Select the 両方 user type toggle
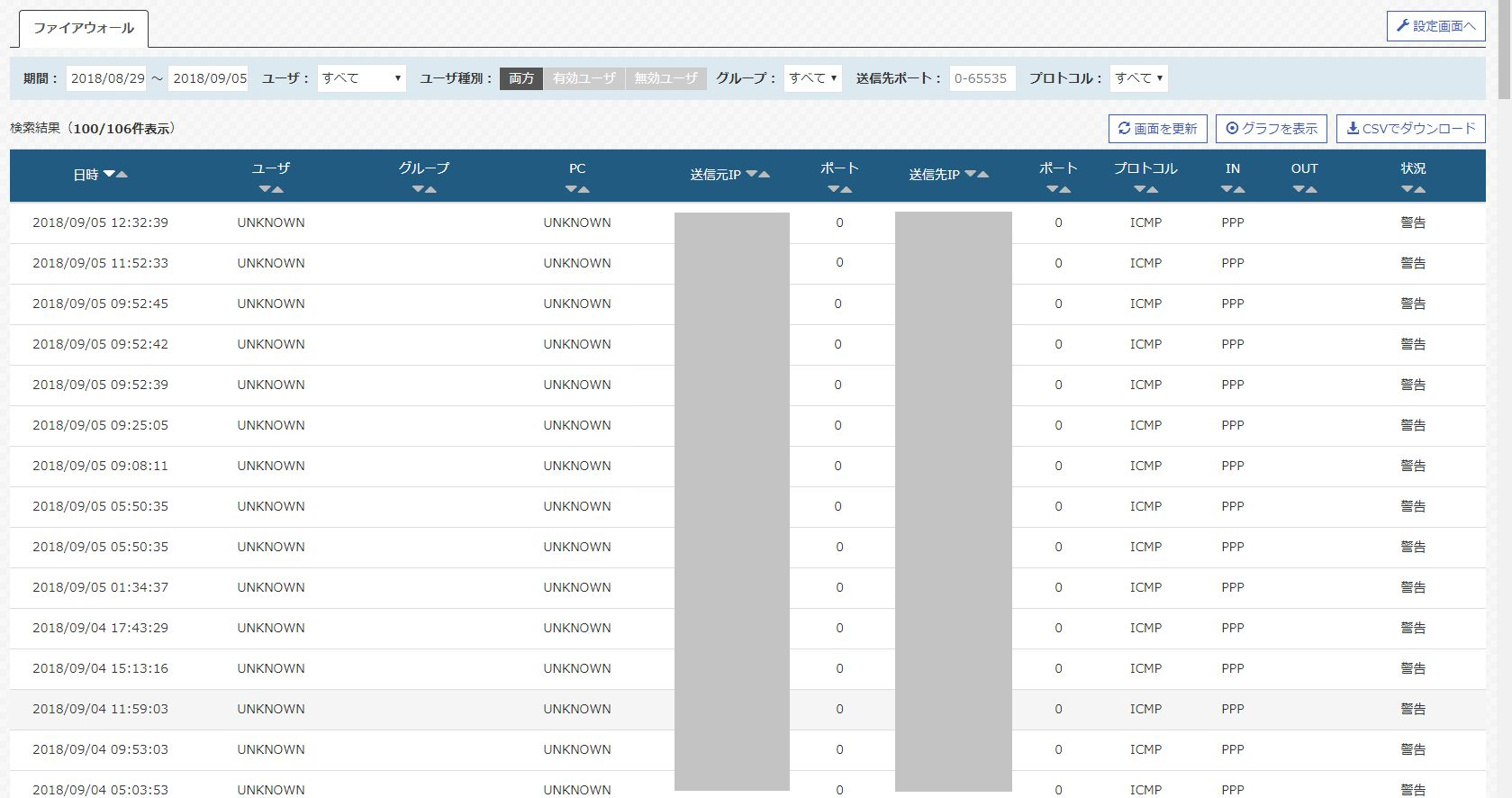Image resolution: width=1512 pixels, height=798 pixels. click(x=521, y=78)
